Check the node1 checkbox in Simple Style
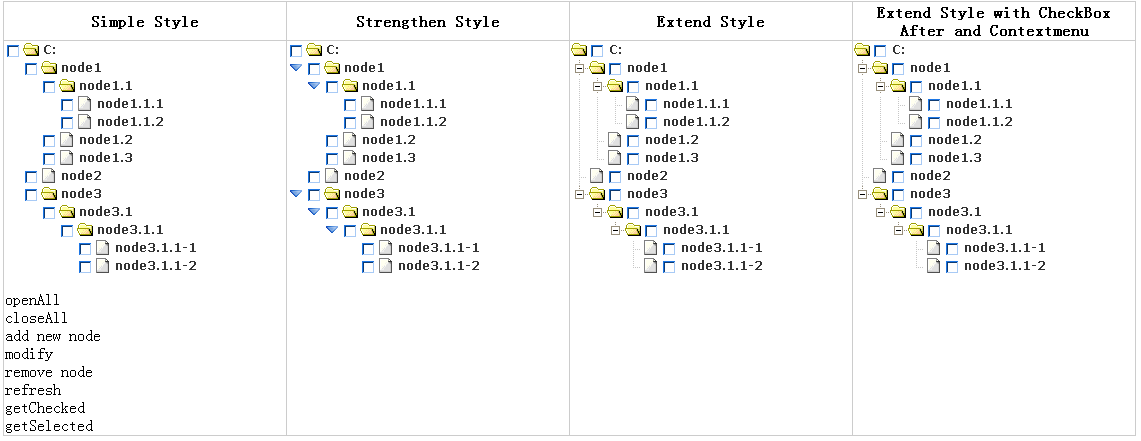The height and width of the screenshot is (441, 1141). click(x=31, y=69)
